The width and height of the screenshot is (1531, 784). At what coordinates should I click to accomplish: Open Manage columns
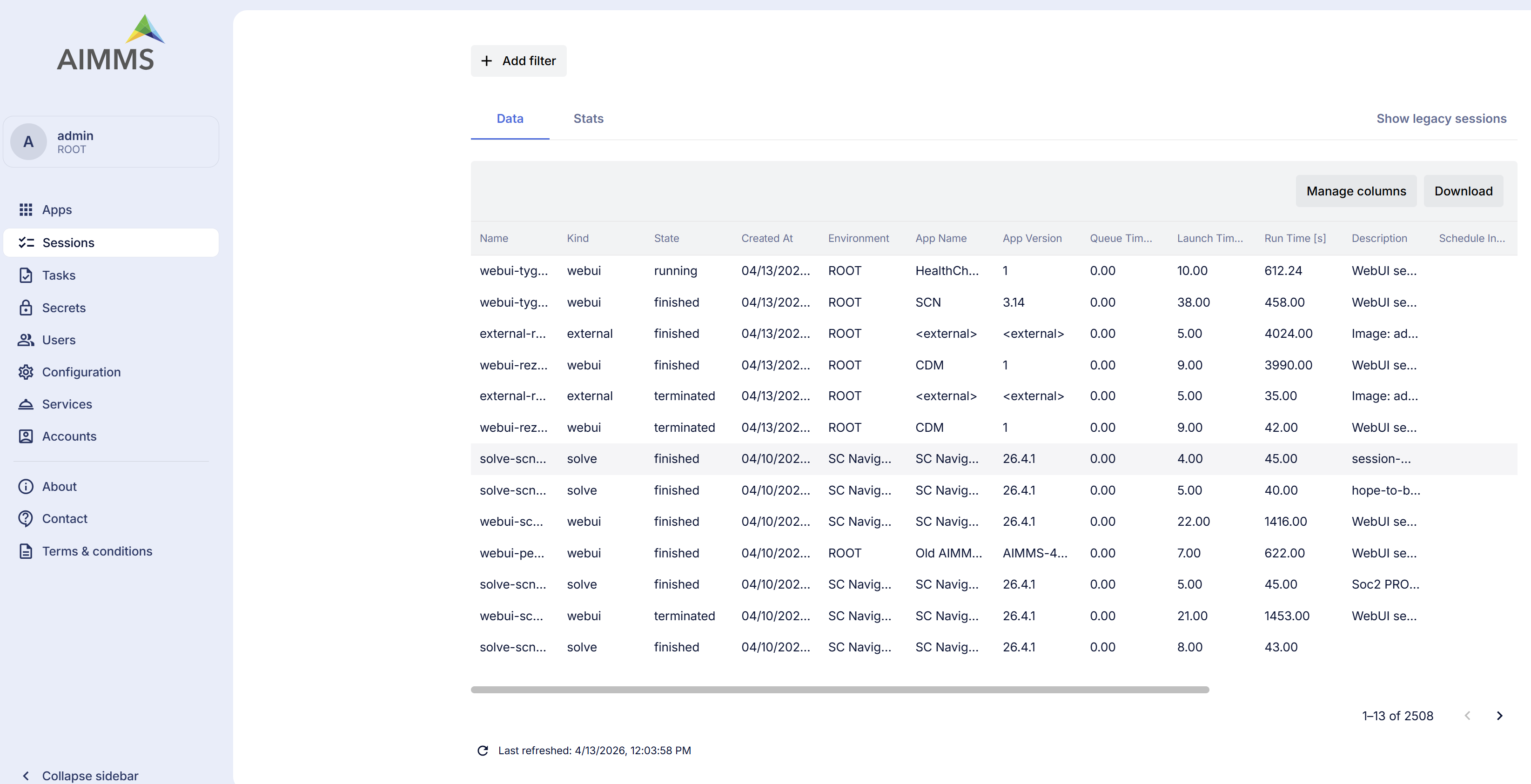pos(1356,191)
